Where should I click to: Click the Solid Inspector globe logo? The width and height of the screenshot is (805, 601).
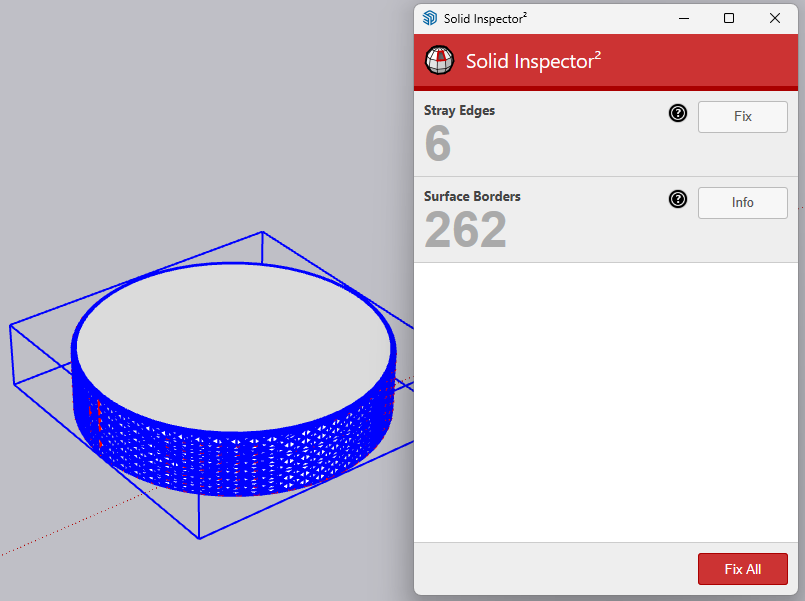[439, 61]
